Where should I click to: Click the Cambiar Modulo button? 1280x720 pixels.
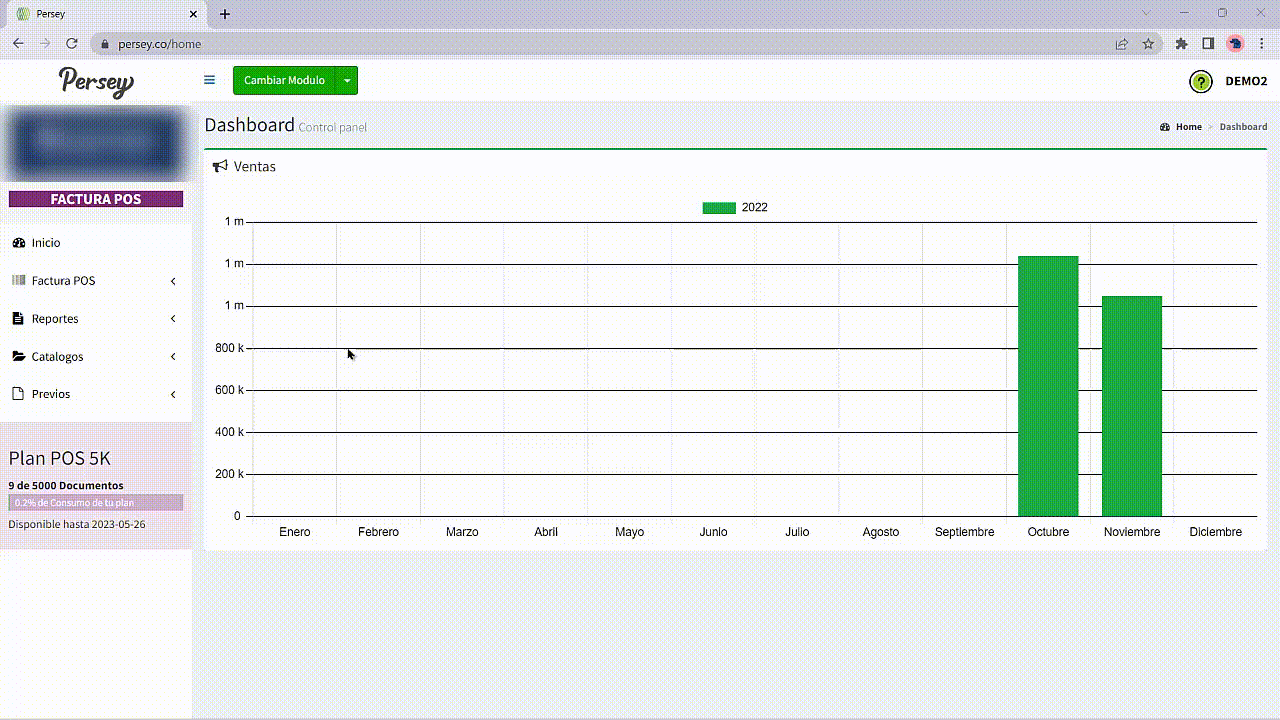pyautogui.click(x=284, y=81)
